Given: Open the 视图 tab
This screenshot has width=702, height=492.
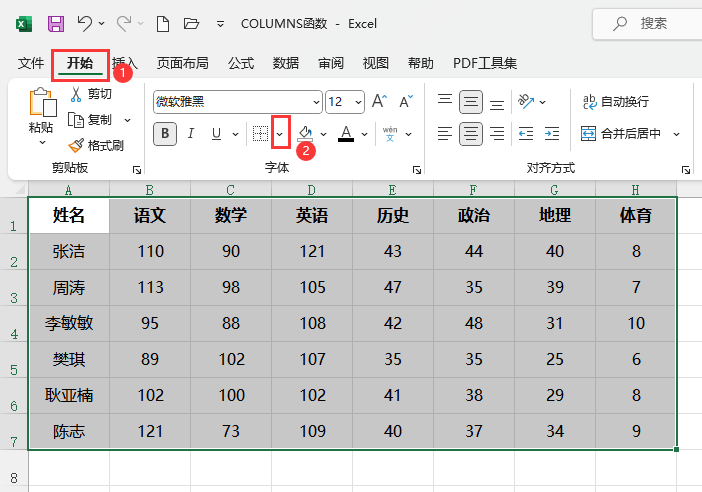Looking at the screenshot, I should click(x=376, y=63).
